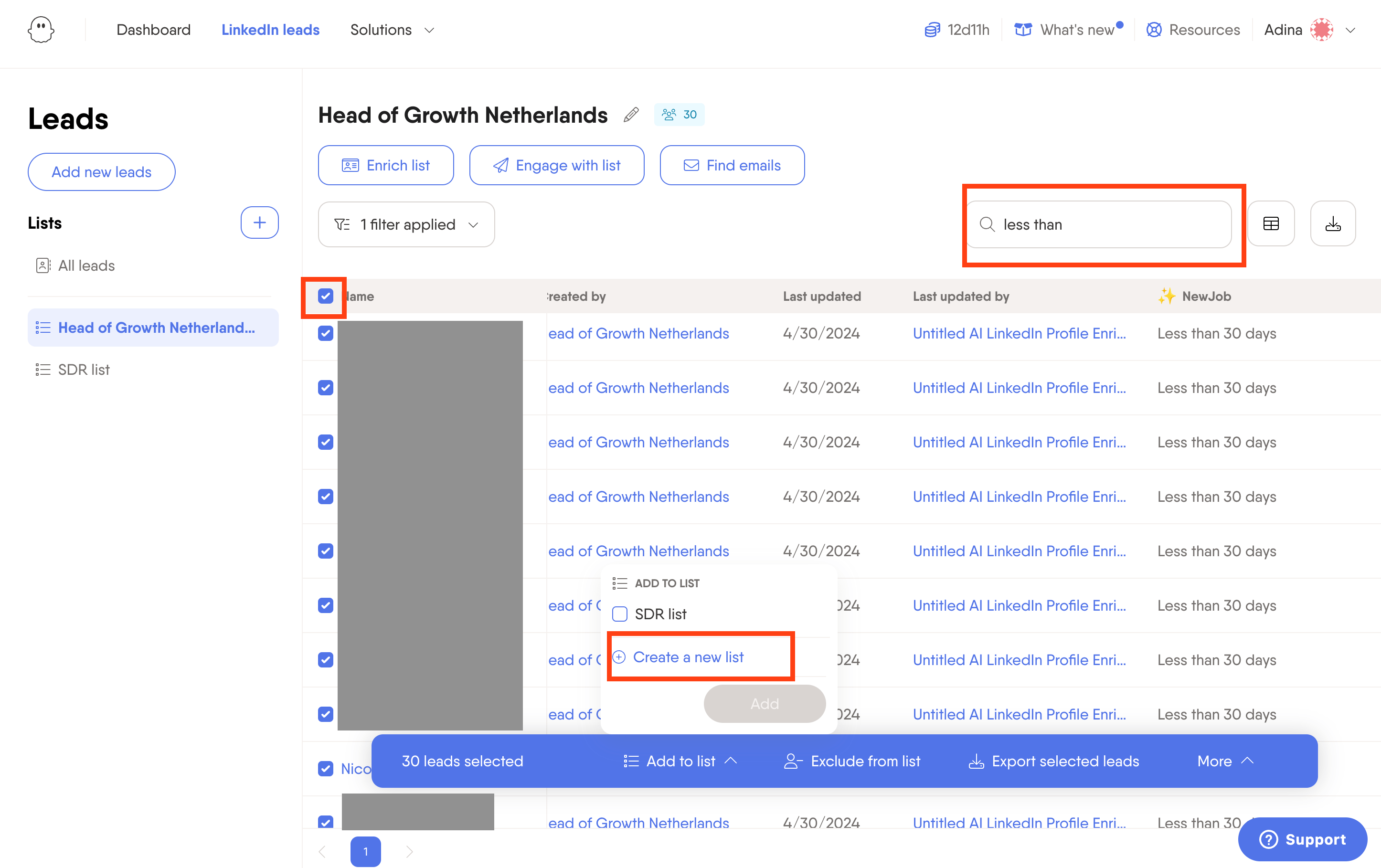Click the download export icon button
1381x868 pixels.
coord(1332,223)
